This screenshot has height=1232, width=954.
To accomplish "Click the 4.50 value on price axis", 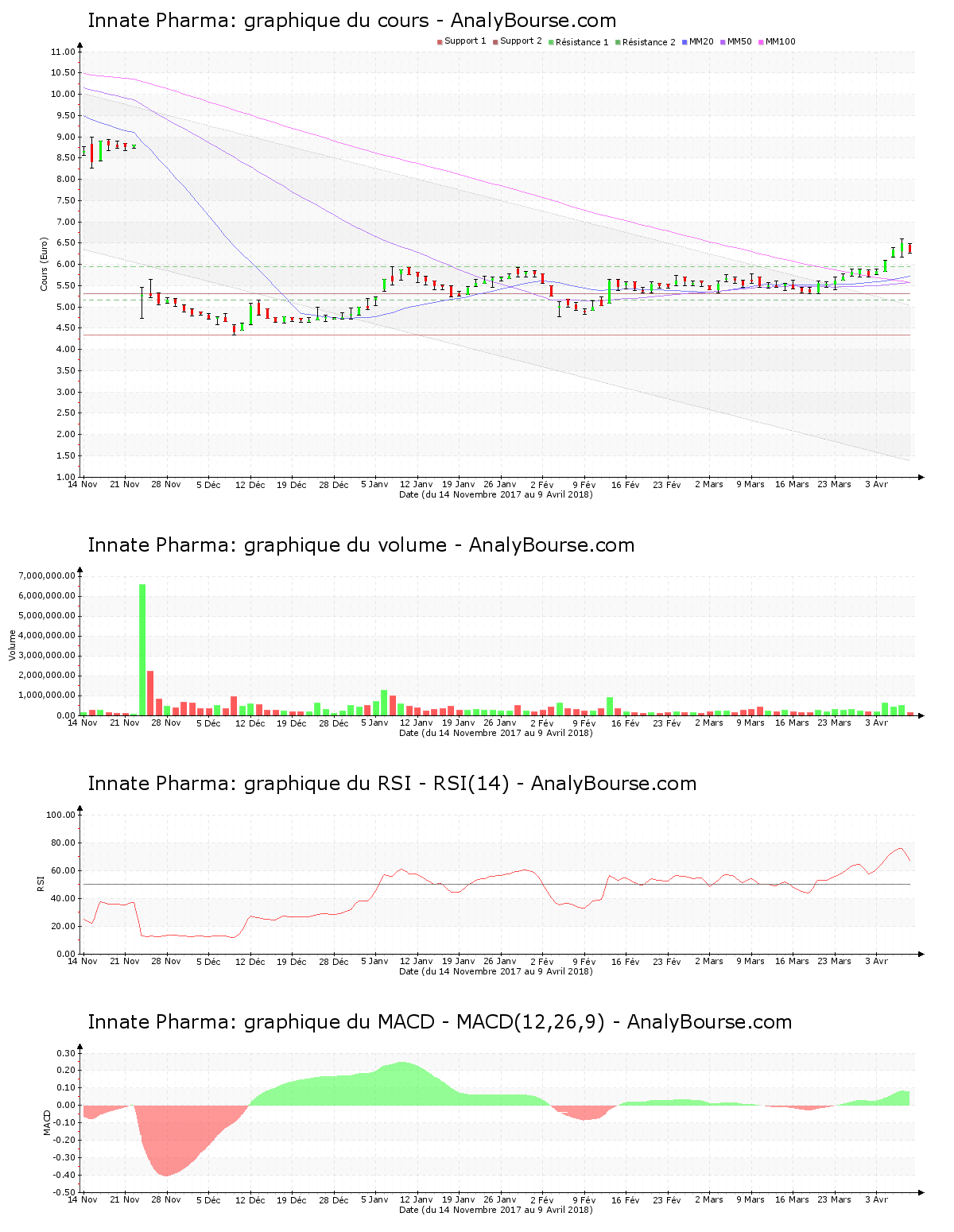I will pyautogui.click(x=65, y=327).
